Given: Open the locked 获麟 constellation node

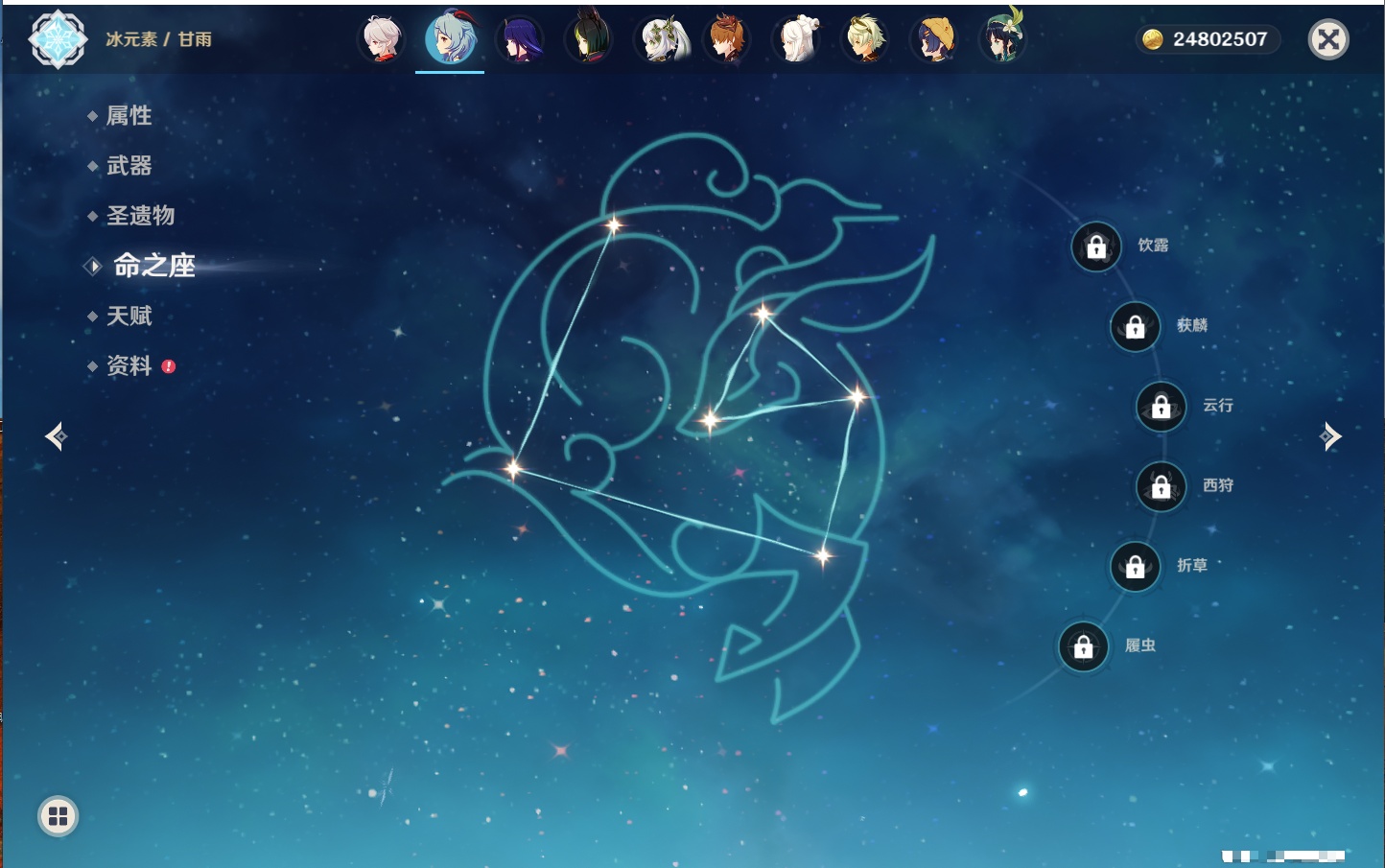Looking at the screenshot, I should point(1135,327).
